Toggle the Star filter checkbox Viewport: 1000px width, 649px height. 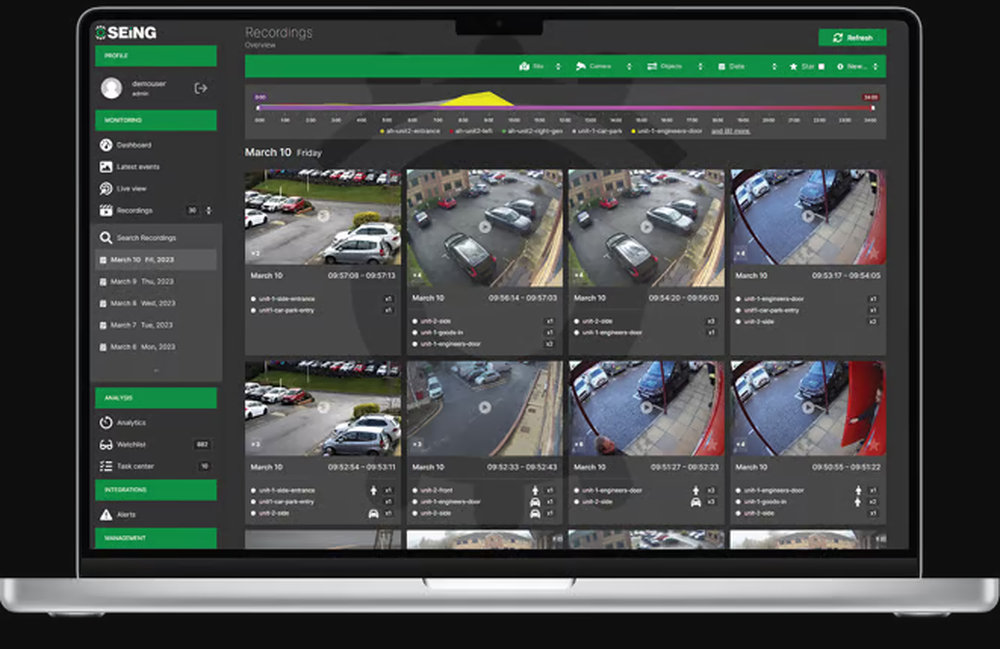coord(821,66)
